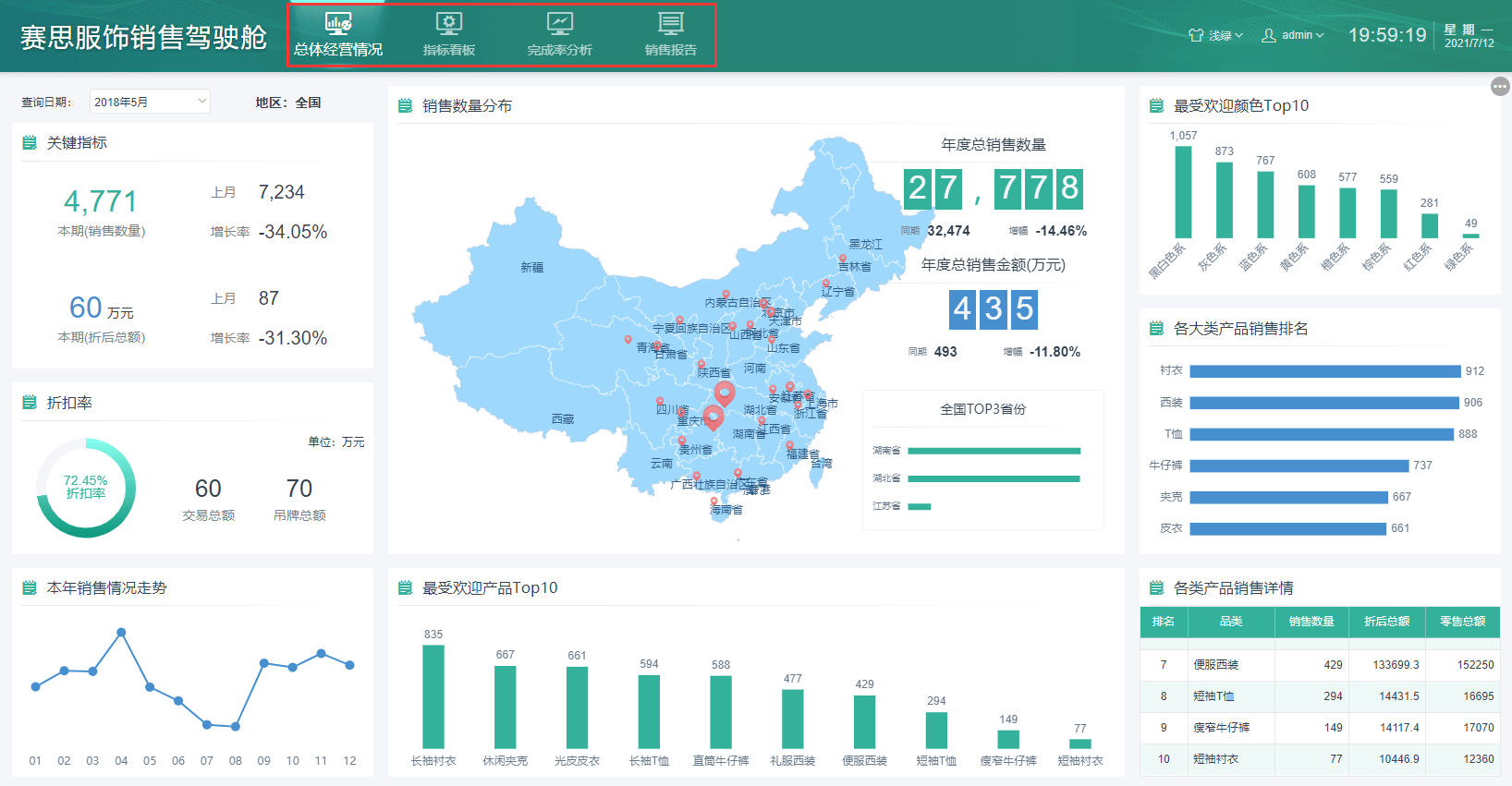1512x786 pixels.
Task: Open the gray more options ellipsis button
Action: point(1500,86)
